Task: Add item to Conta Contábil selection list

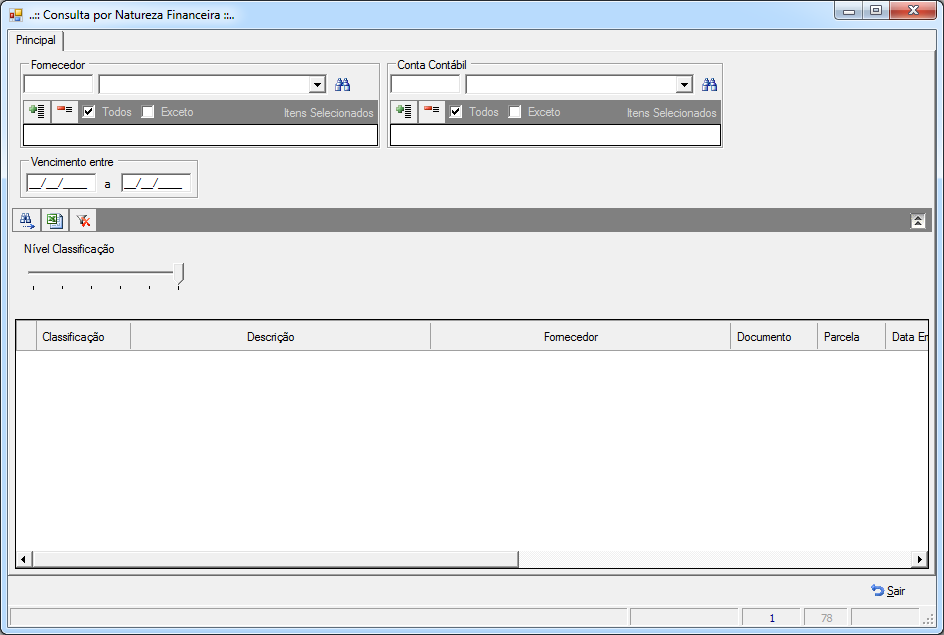Action: pyautogui.click(x=405, y=111)
